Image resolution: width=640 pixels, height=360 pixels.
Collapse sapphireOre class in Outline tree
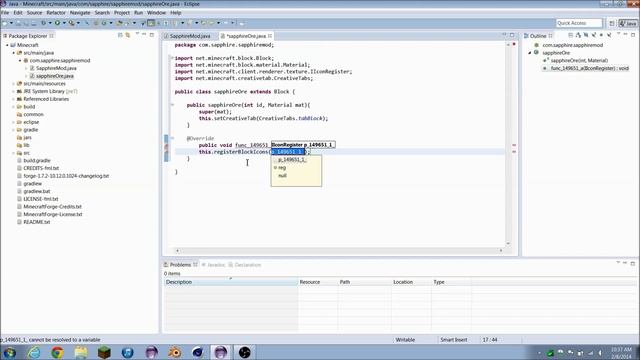[x=530, y=53]
